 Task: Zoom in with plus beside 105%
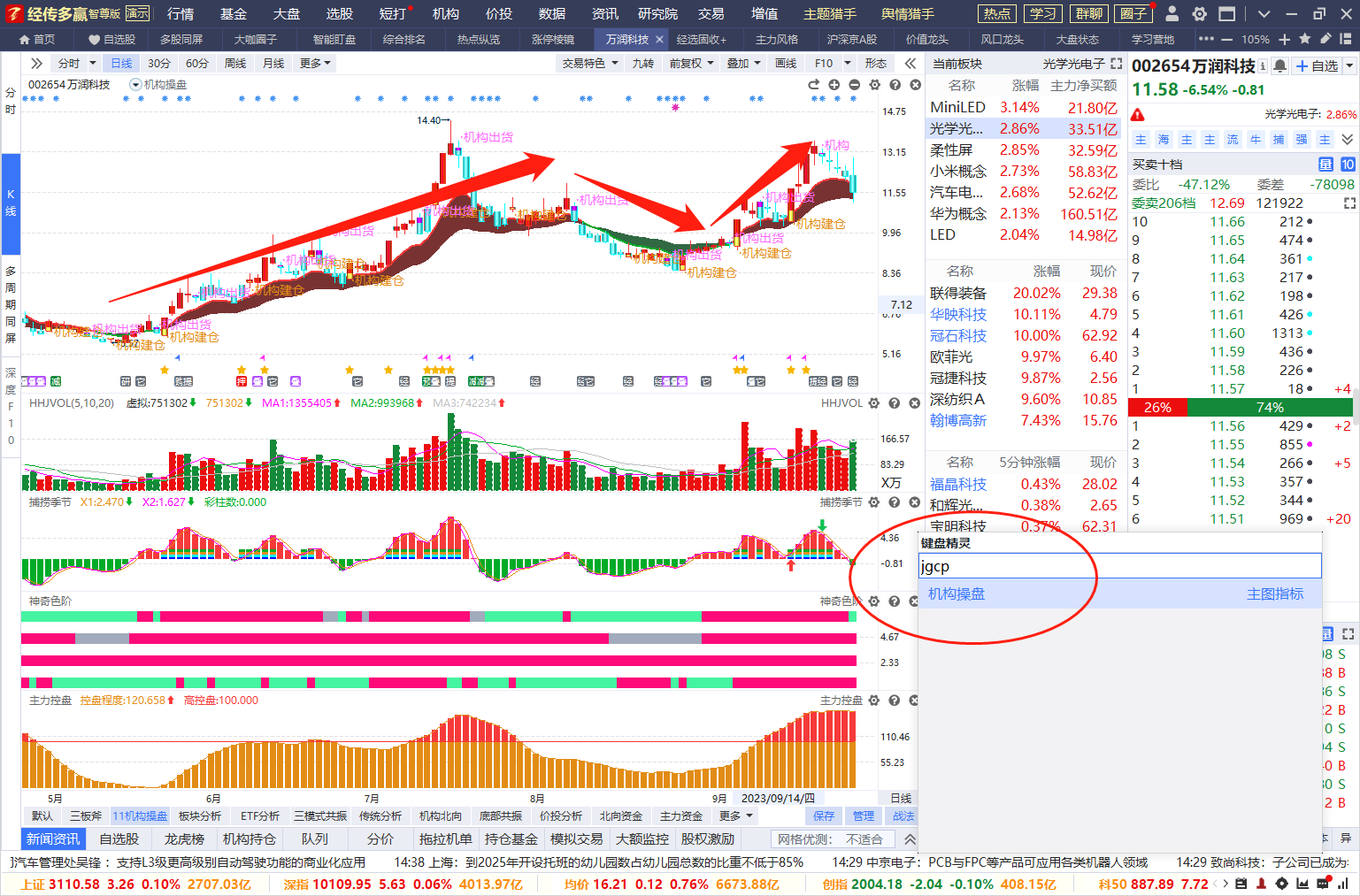1284,39
